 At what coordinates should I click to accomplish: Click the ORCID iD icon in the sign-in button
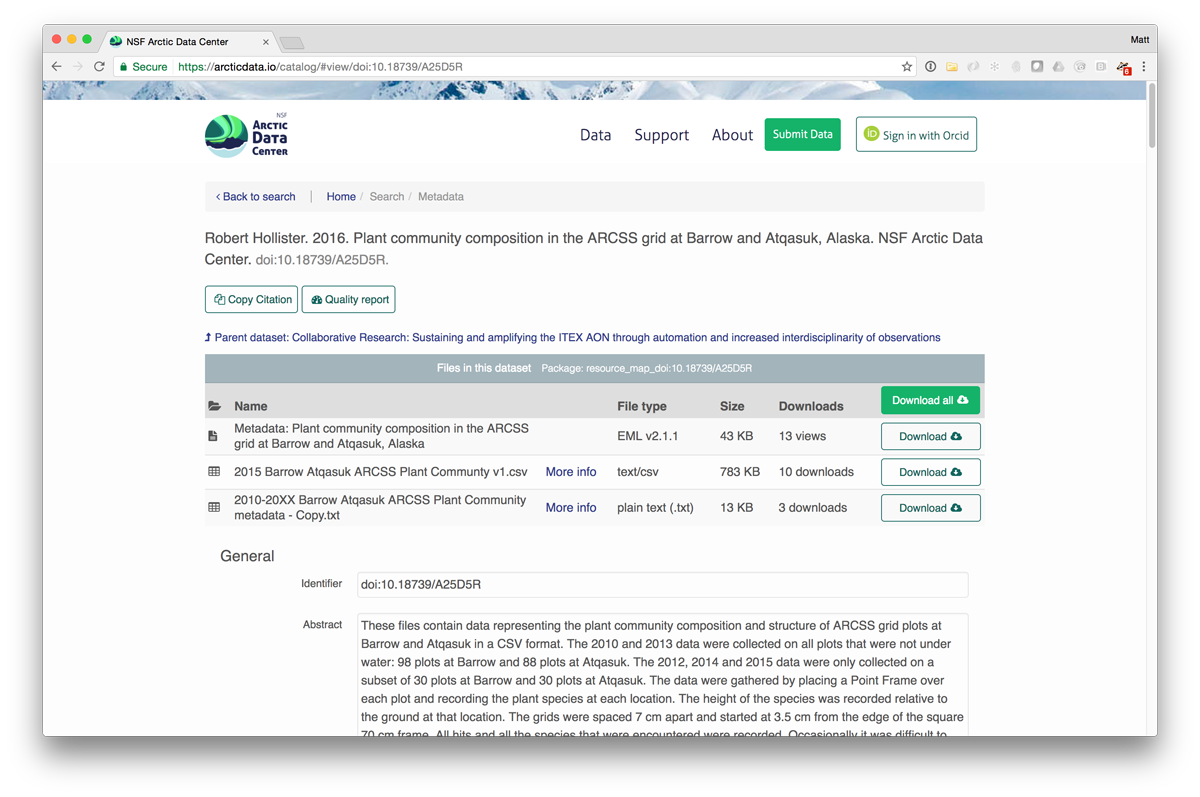869,133
